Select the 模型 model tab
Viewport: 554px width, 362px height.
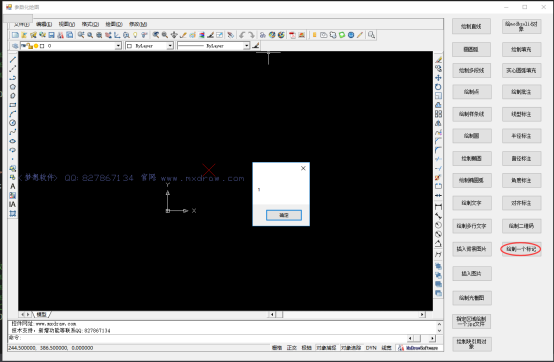[x=41, y=314]
